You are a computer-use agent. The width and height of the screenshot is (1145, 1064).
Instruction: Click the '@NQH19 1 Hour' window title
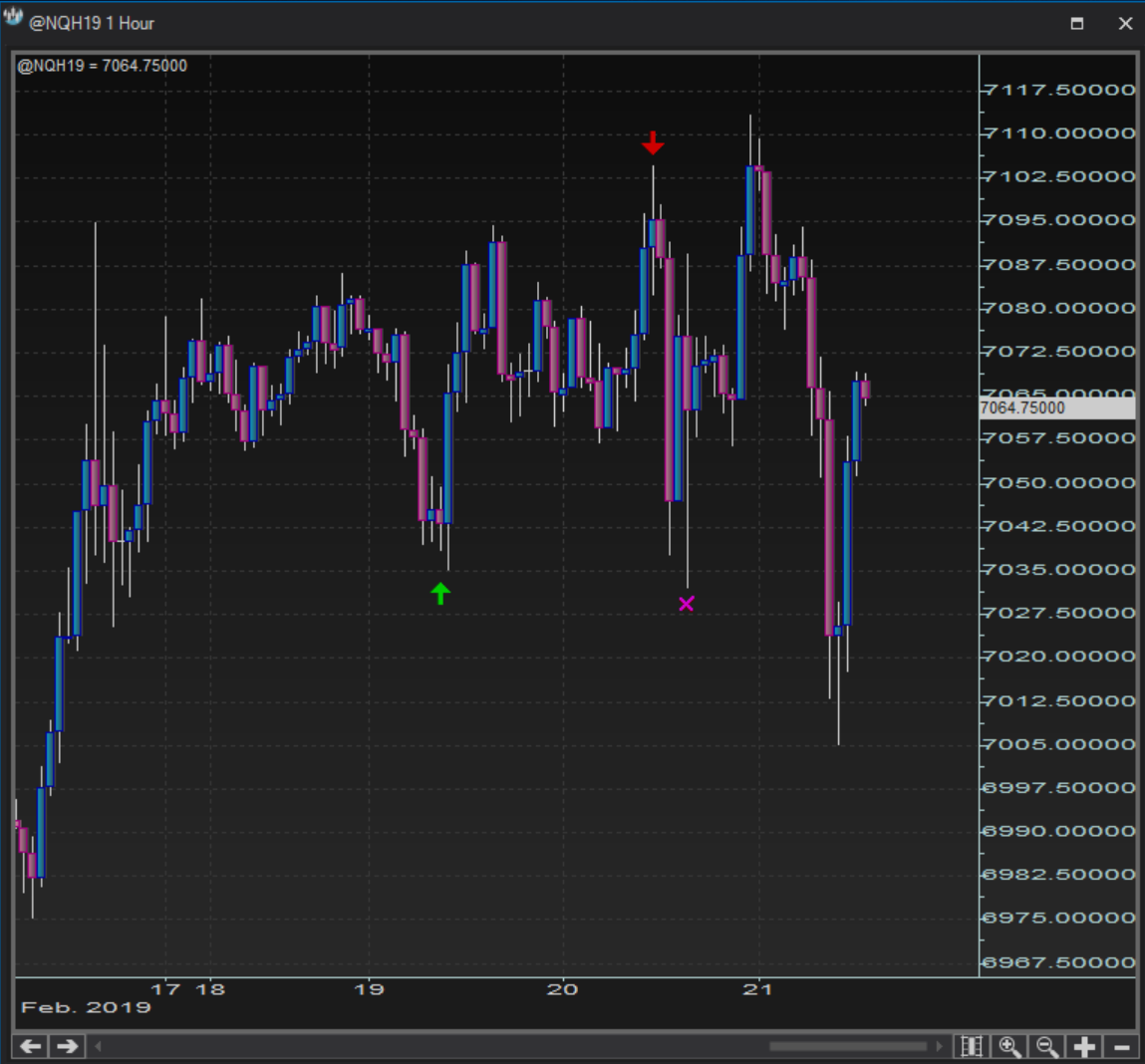(x=92, y=23)
